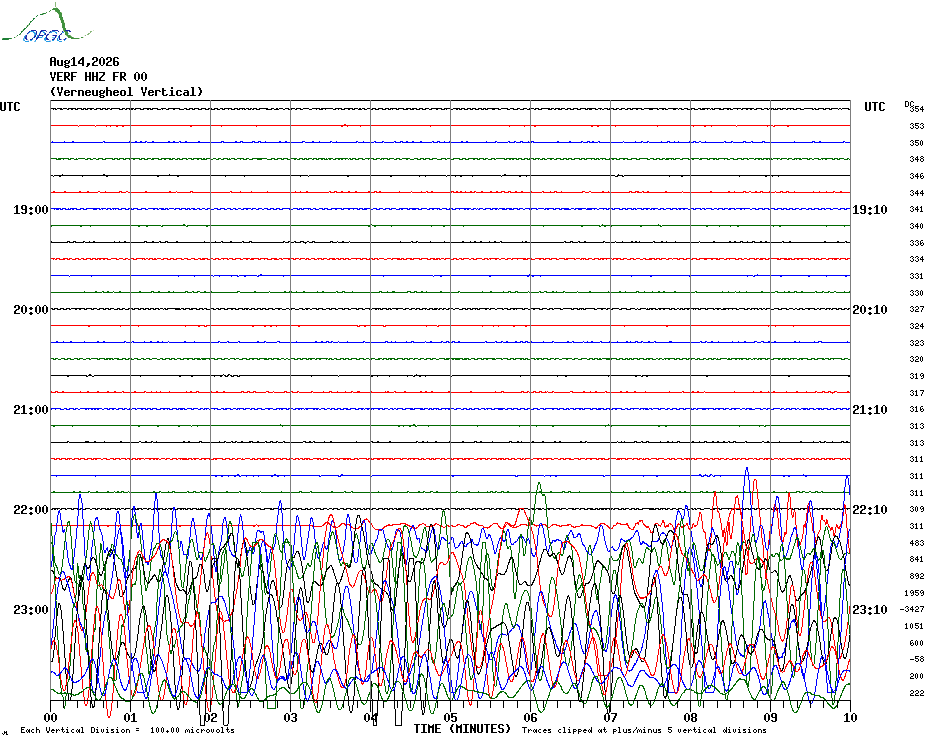Click the 22:10 end-time label
The image size is (930, 744).
point(870,510)
